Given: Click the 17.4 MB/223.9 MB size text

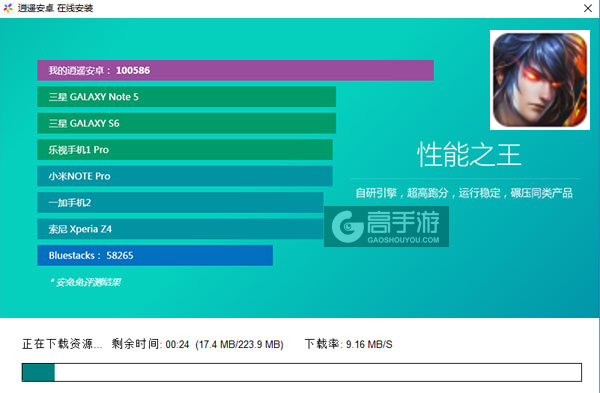Looking at the screenshot, I should coord(240,344).
